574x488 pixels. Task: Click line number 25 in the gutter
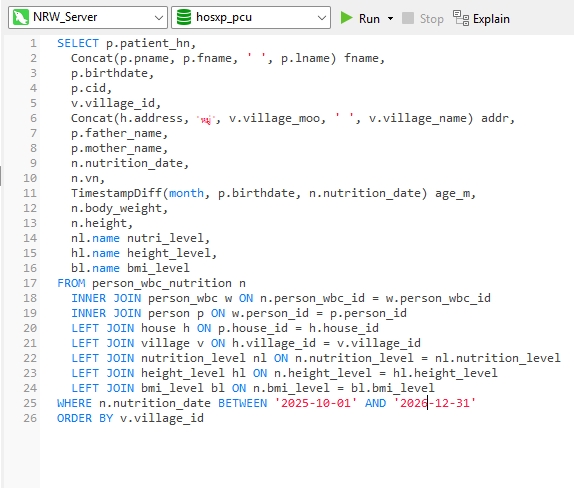(30, 403)
